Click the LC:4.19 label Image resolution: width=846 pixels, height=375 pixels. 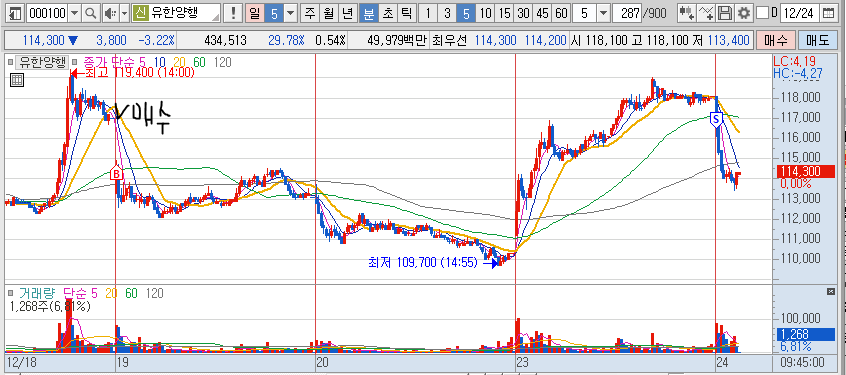(793, 61)
